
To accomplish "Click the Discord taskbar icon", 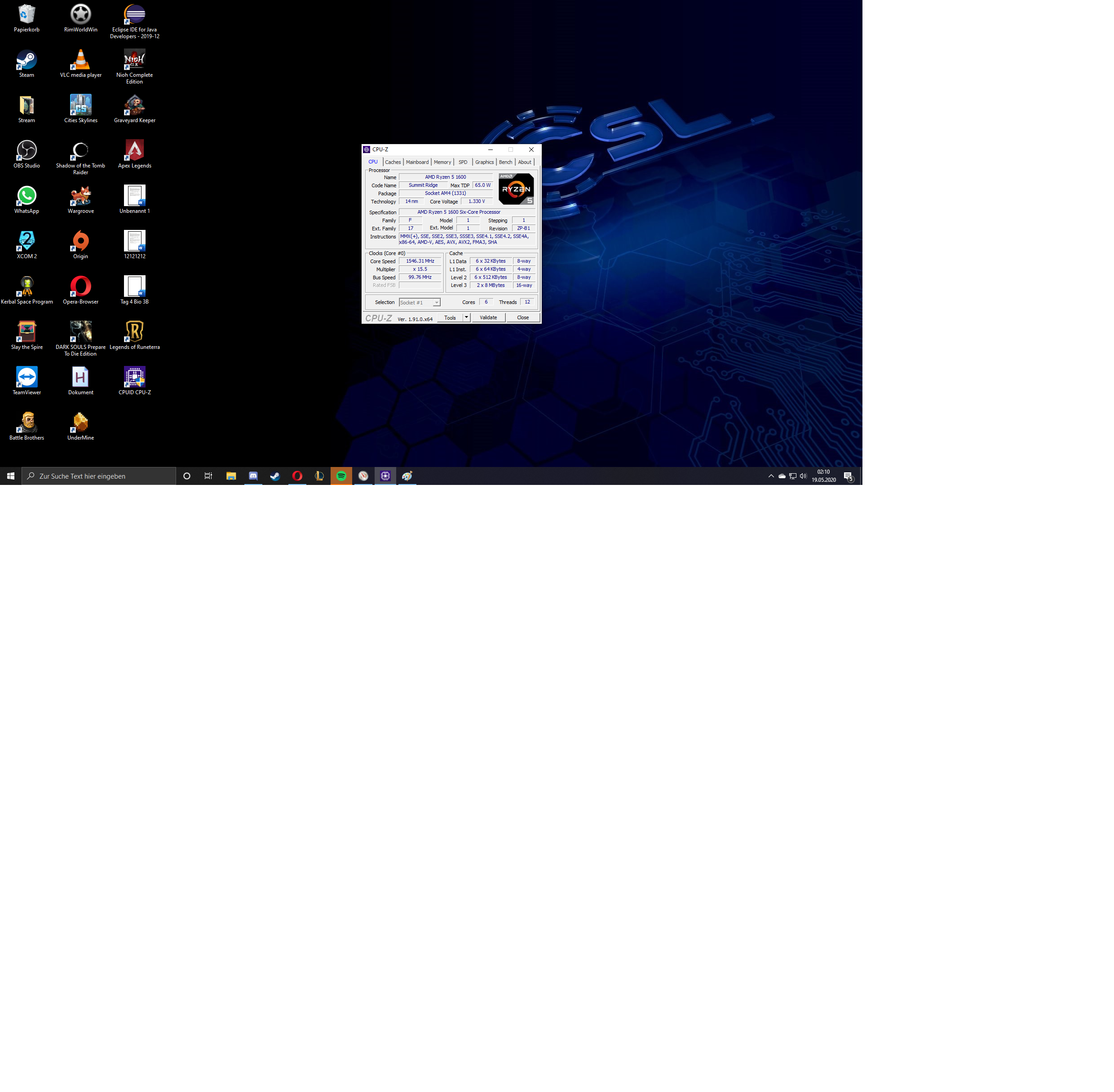I will pos(253,476).
